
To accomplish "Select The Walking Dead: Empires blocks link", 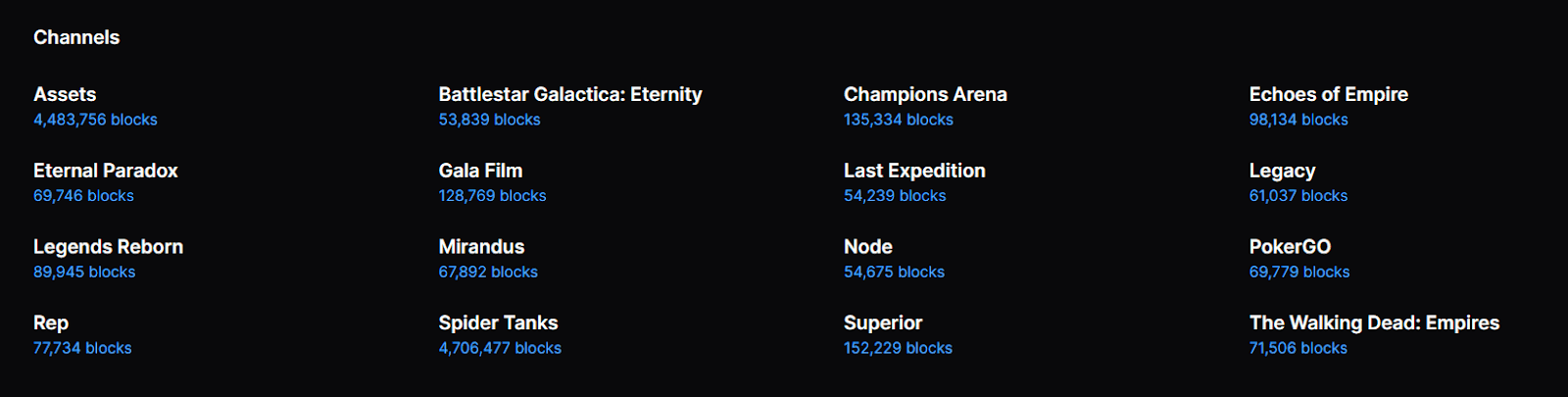I will click(x=1298, y=348).
